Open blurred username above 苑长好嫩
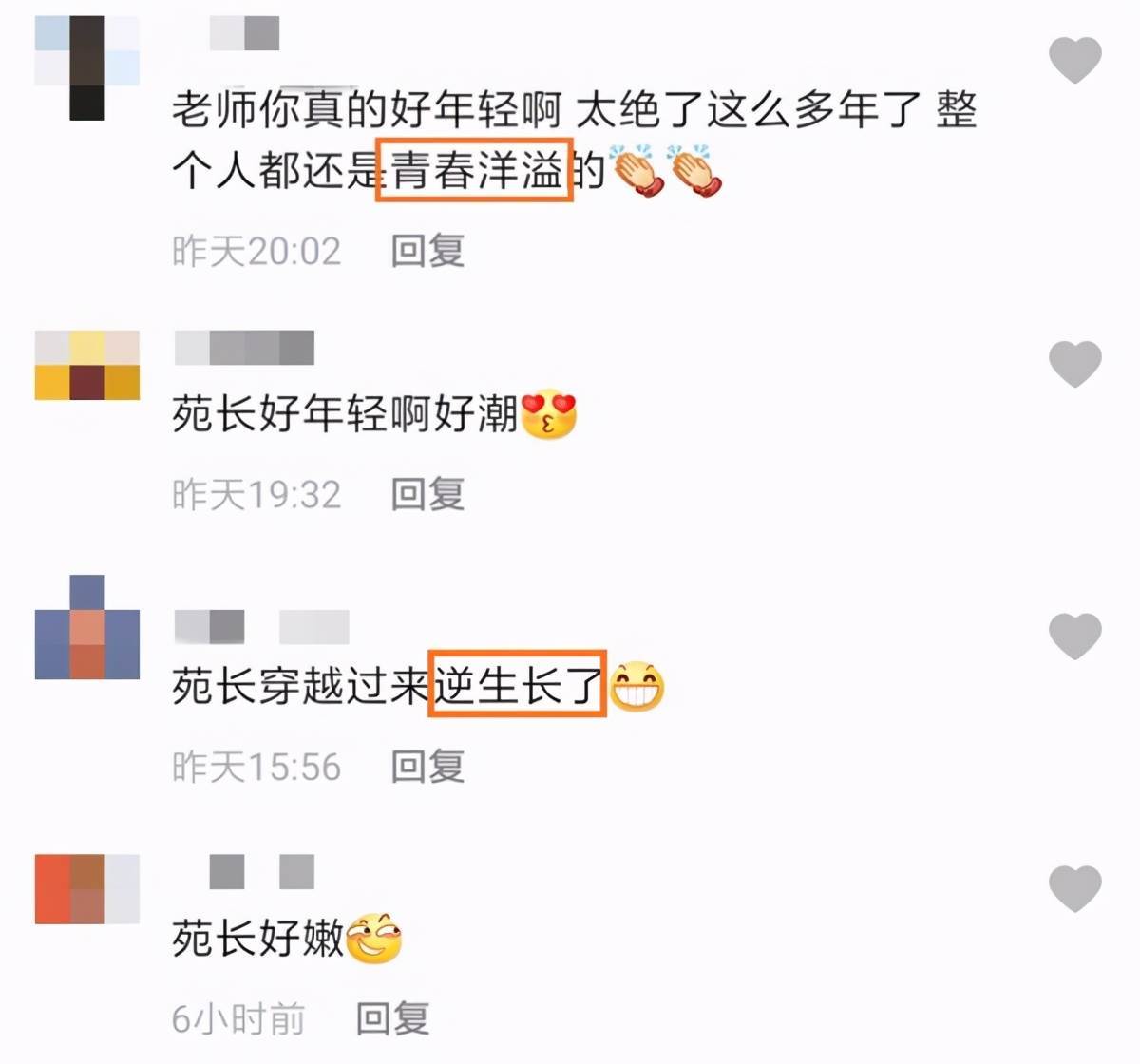This screenshot has height=1064, width=1140. pyautogui.click(x=261, y=871)
